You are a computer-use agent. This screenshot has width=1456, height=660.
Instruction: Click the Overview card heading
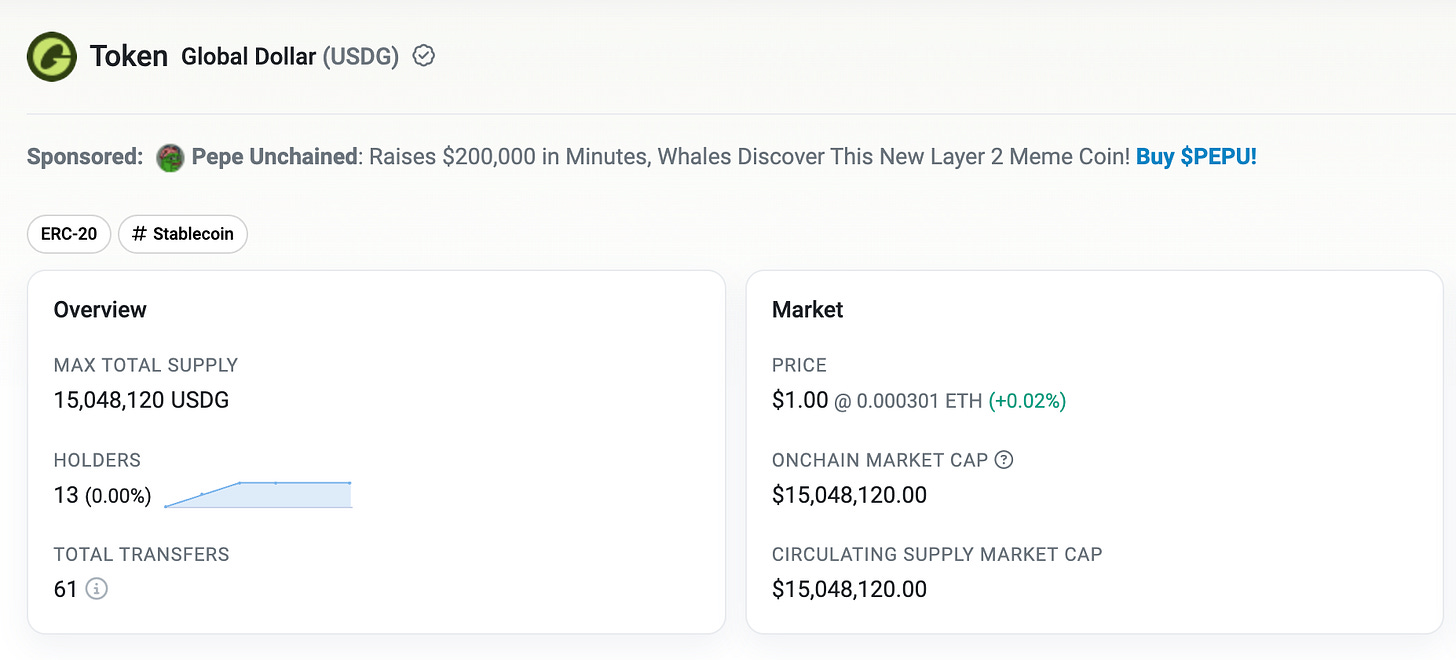100,310
